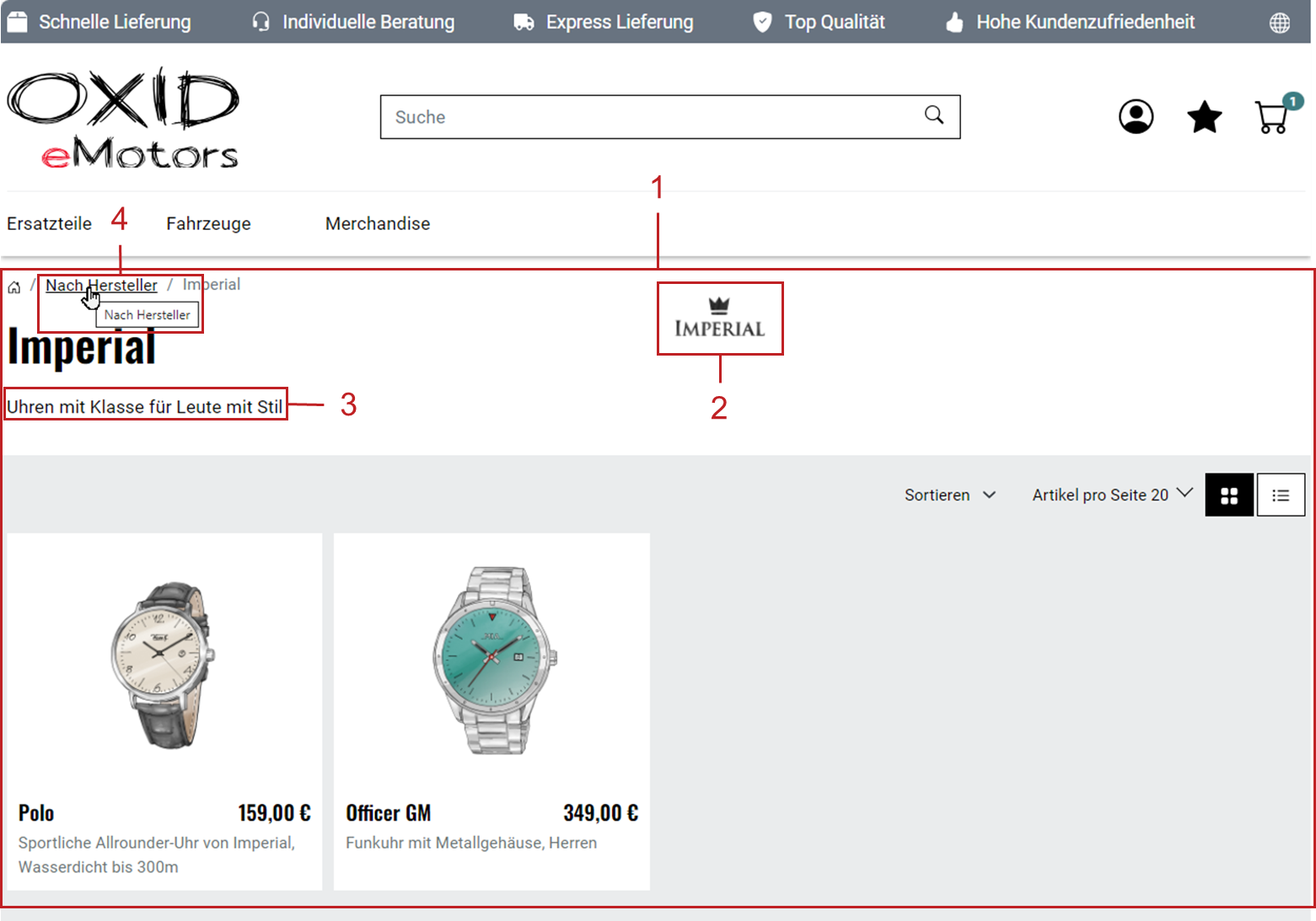1316x921 pixels.
Task: Click the Imperial breadcrumb entry
Action: pos(212,285)
